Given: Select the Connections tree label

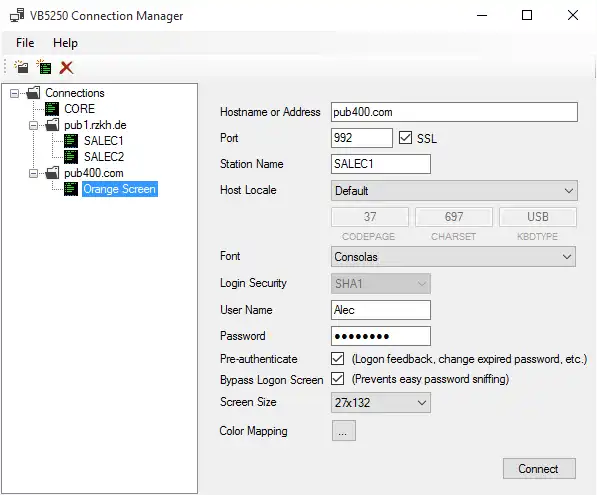Looking at the screenshot, I should 75,93.
